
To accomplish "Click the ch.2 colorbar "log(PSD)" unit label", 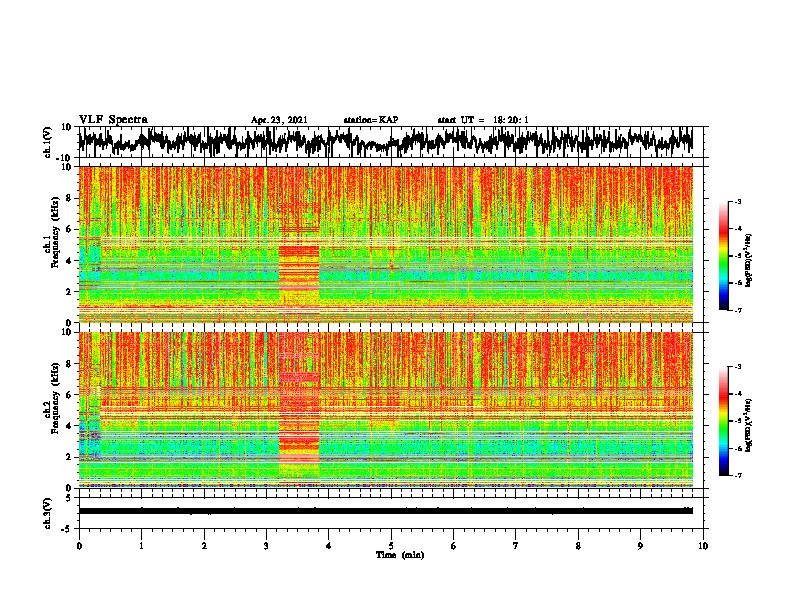I will point(749,425).
